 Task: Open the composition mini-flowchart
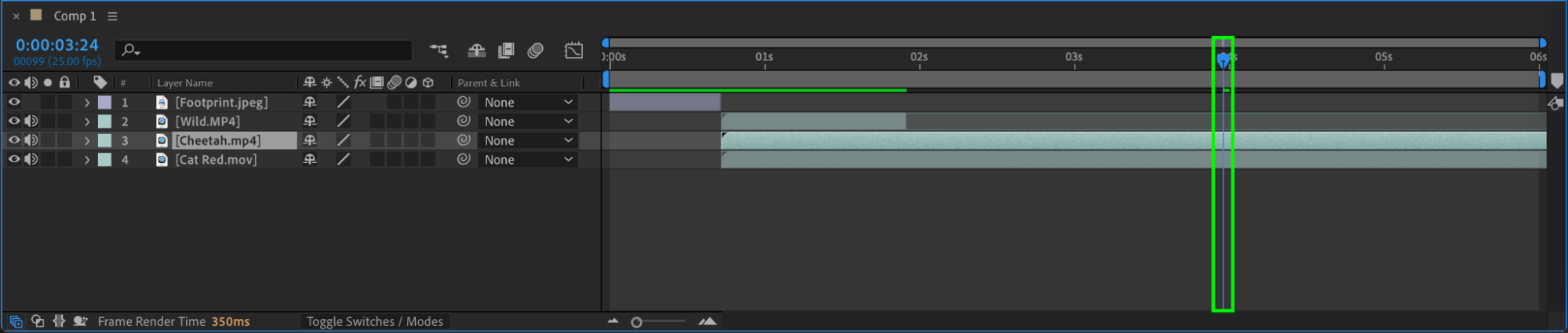click(438, 51)
